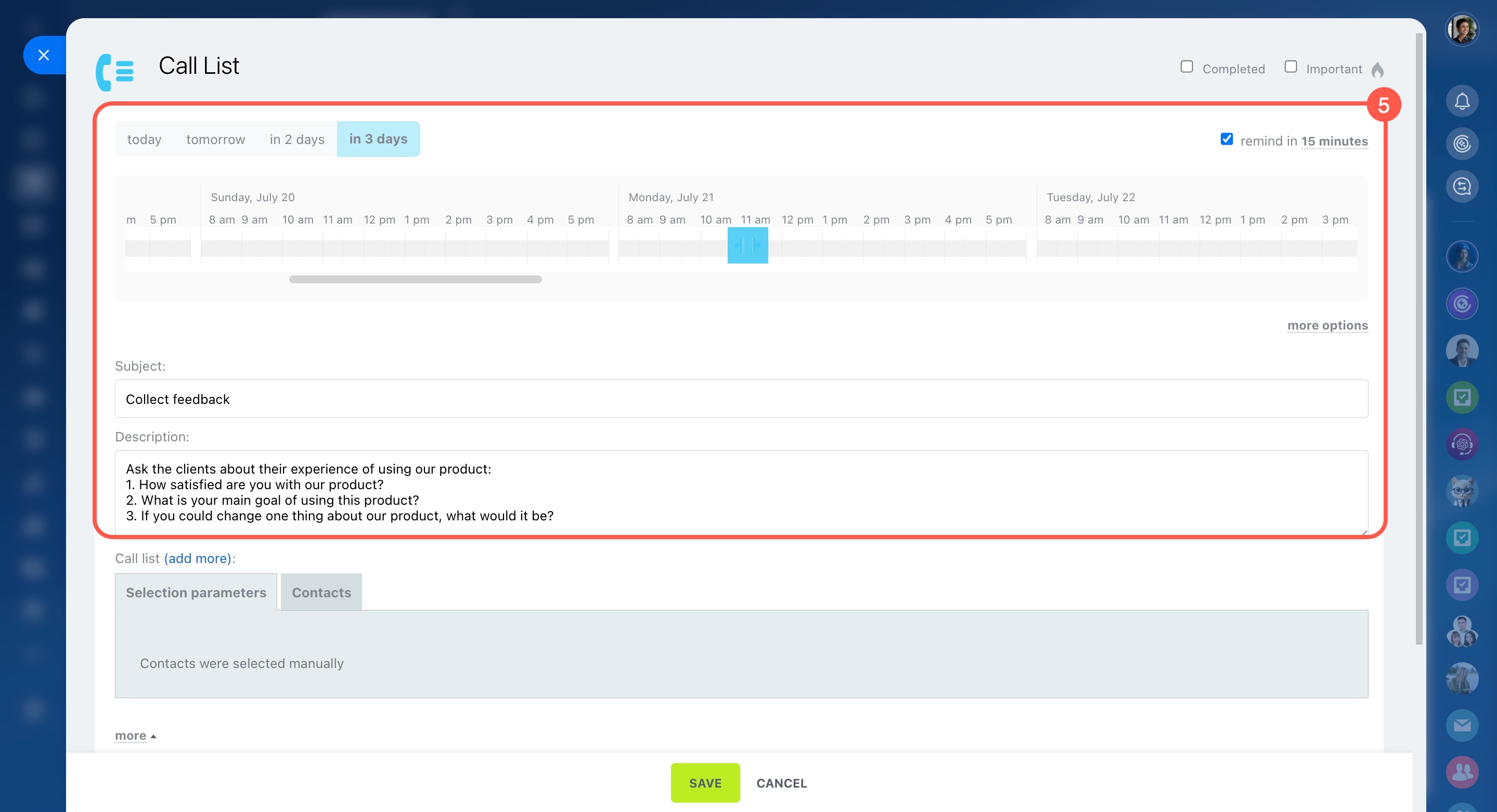This screenshot has width=1497, height=812.
Task: Open user profile avatar at top right
Action: click(1462, 30)
